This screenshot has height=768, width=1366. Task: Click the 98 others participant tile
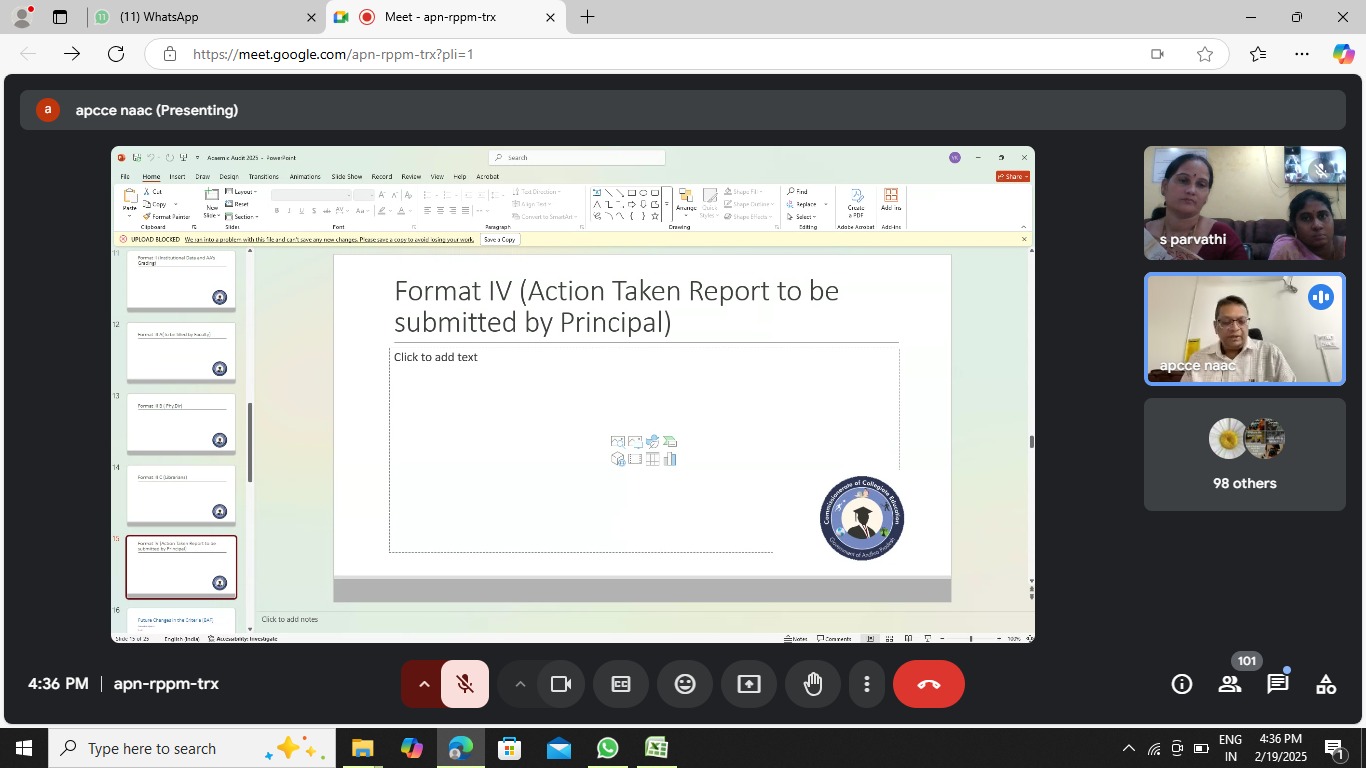pyautogui.click(x=1244, y=455)
